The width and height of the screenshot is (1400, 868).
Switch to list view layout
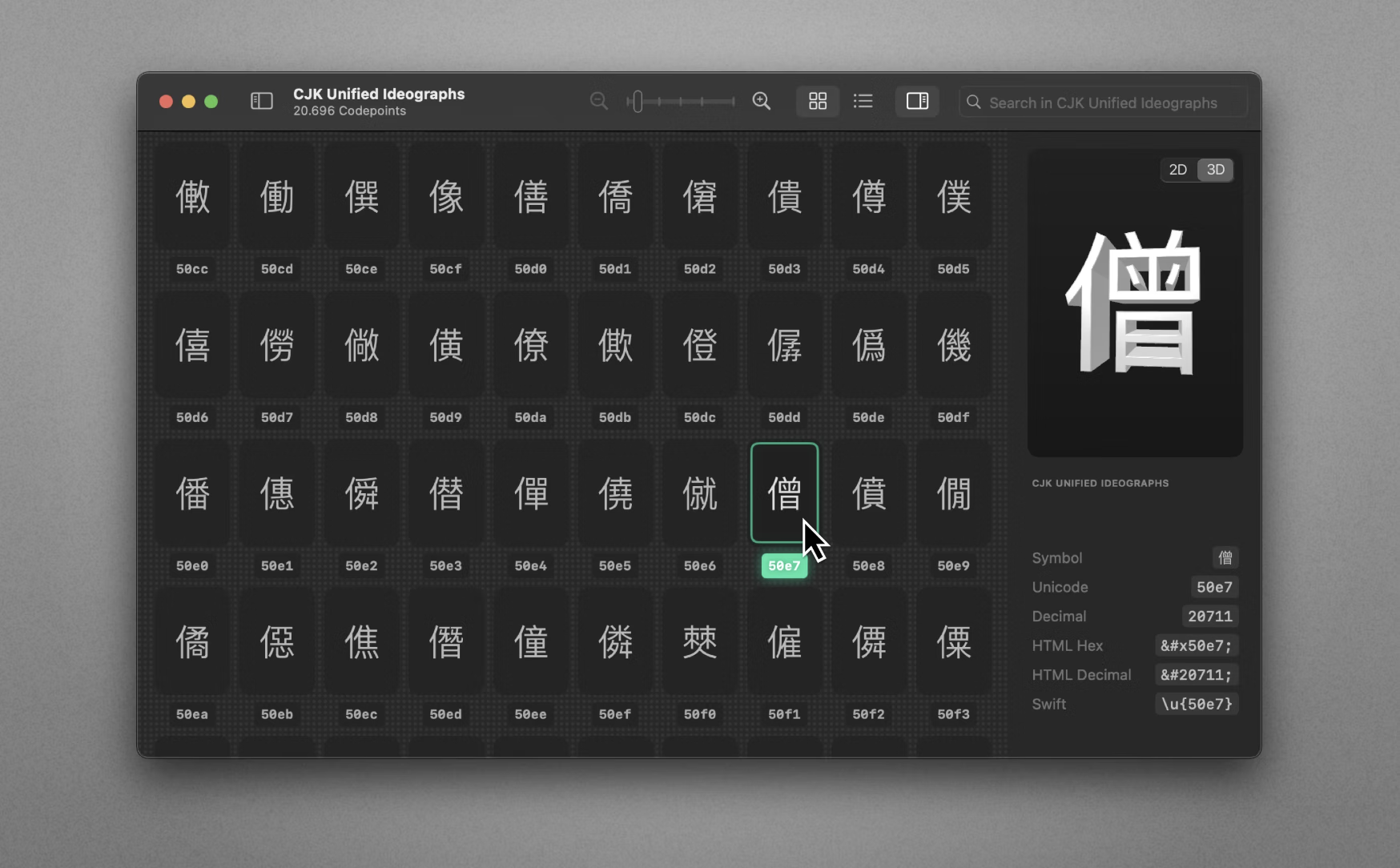point(863,101)
